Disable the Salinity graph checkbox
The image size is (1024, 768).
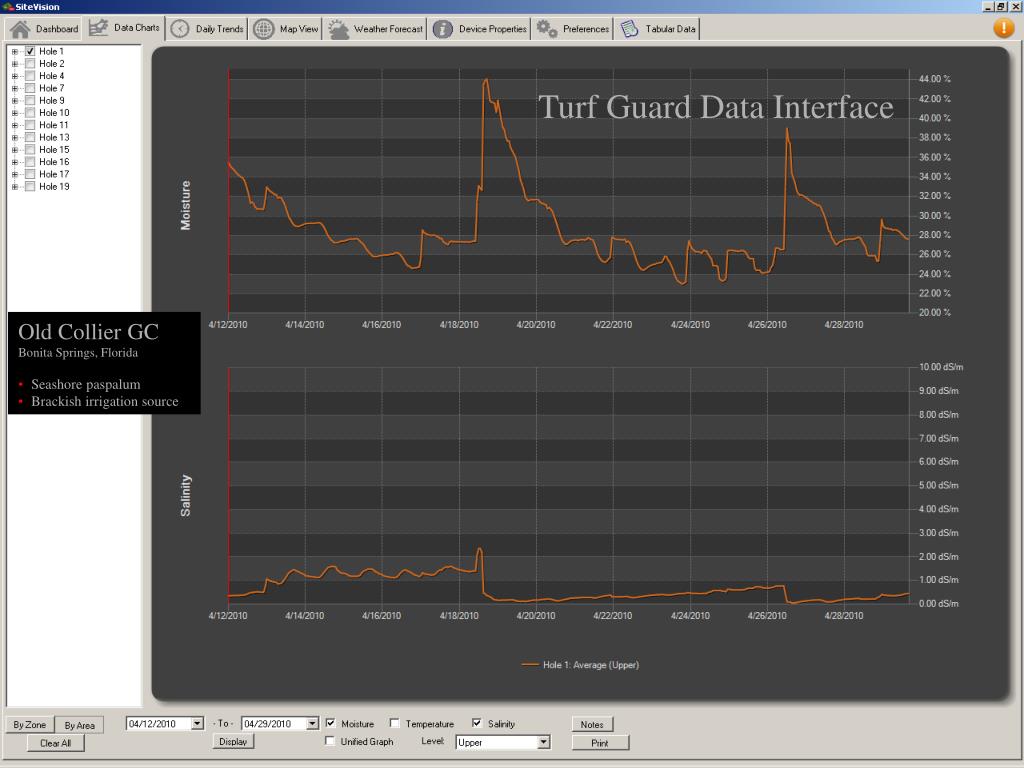(x=477, y=723)
